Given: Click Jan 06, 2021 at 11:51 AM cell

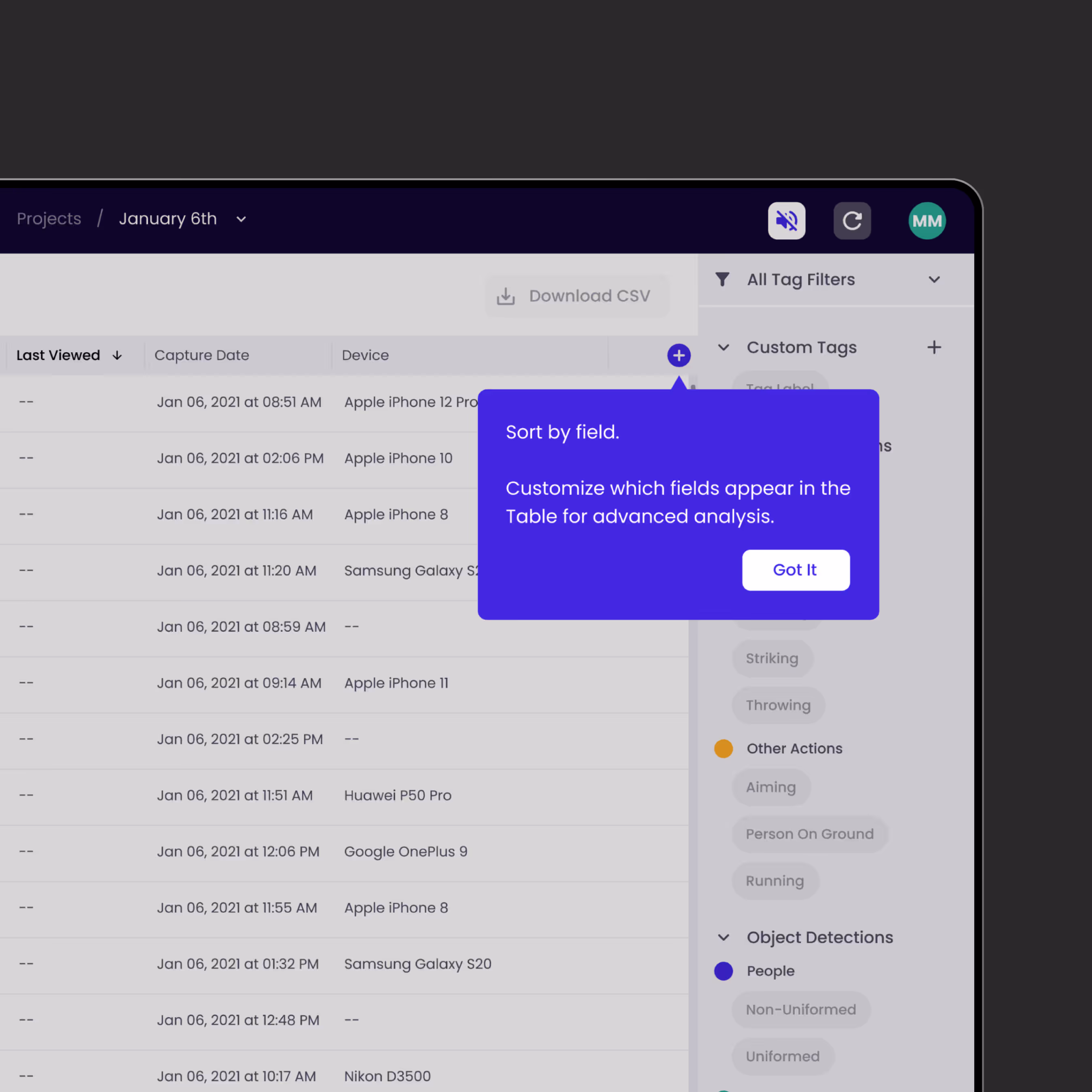Looking at the screenshot, I should (x=235, y=795).
